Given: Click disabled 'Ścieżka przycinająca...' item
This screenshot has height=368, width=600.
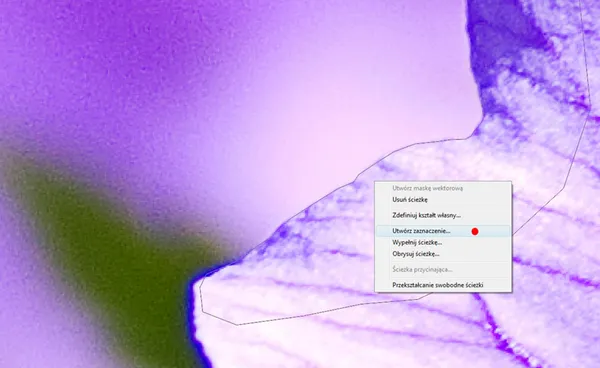Looking at the screenshot, I should [443, 270].
